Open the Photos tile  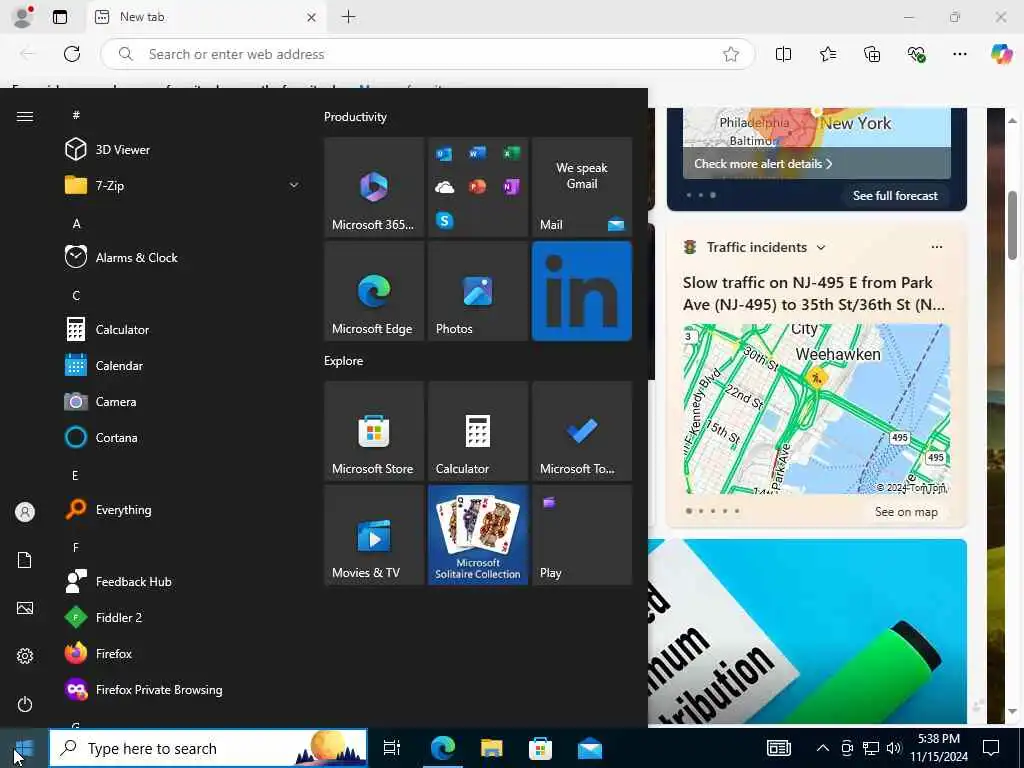tap(477, 291)
